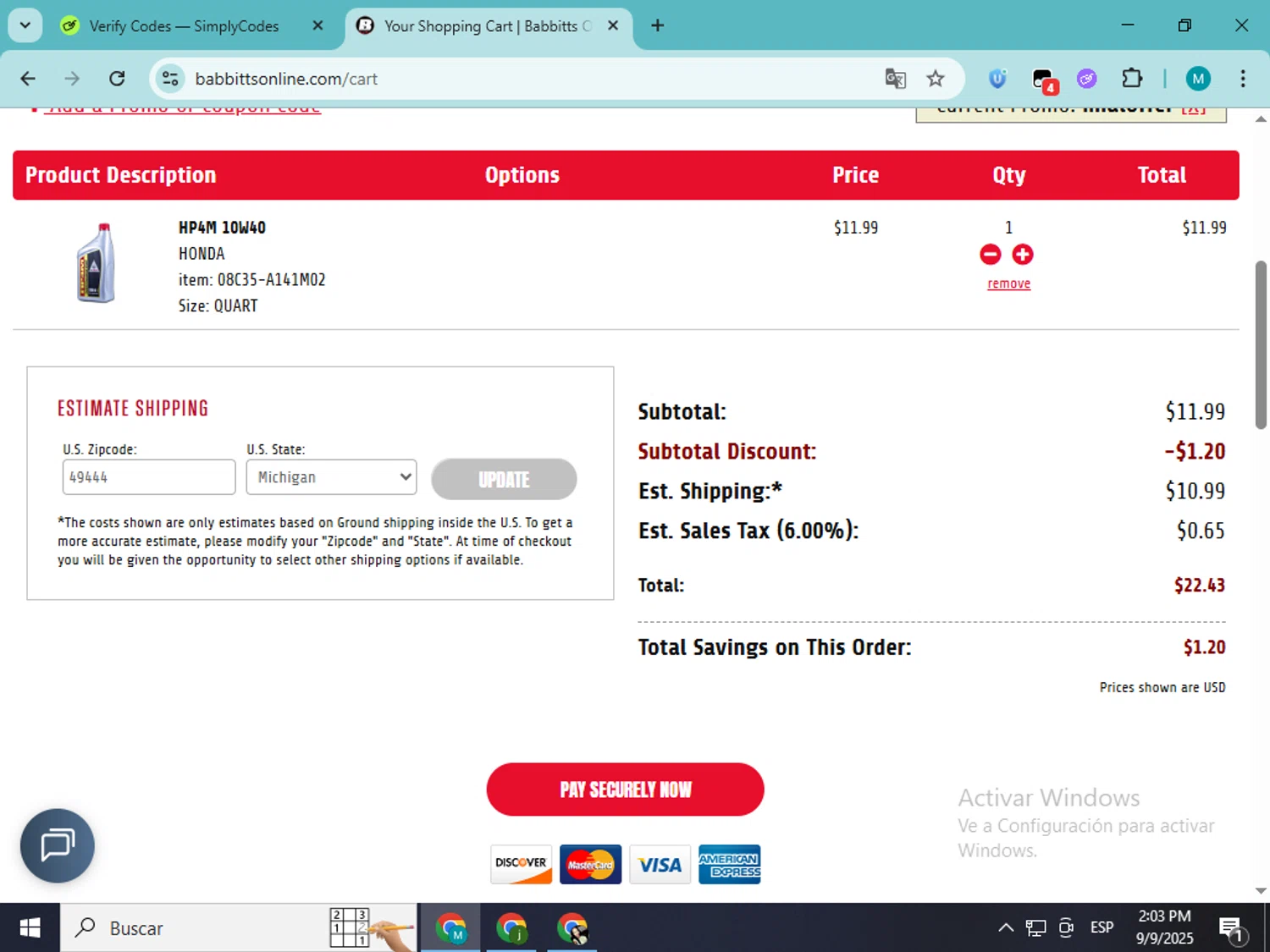Click the browser forward arrow
The height and width of the screenshot is (952, 1270).
(72, 79)
